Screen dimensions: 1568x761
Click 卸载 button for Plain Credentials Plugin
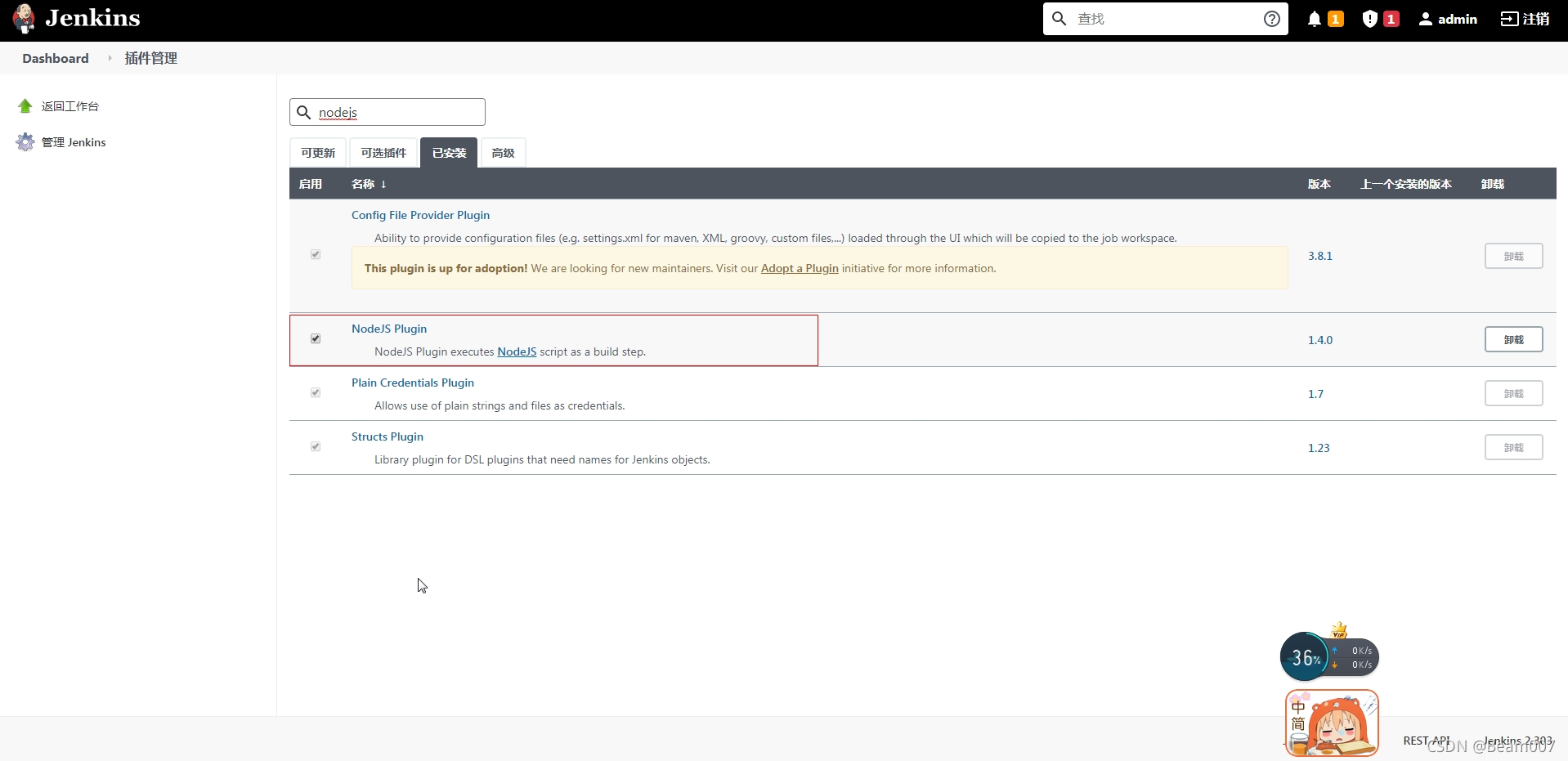click(1513, 393)
